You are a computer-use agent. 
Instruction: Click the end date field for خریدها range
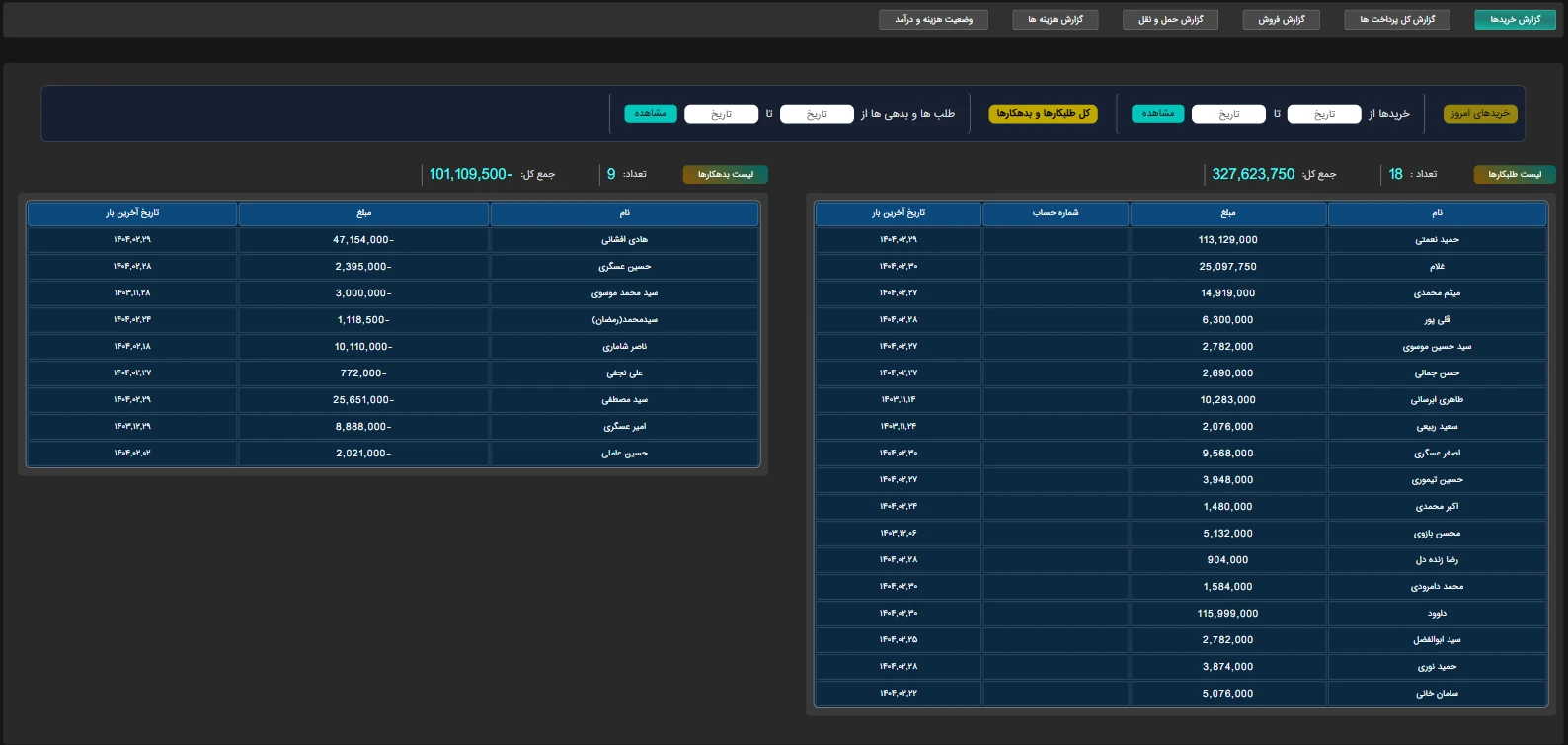tap(1228, 114)
